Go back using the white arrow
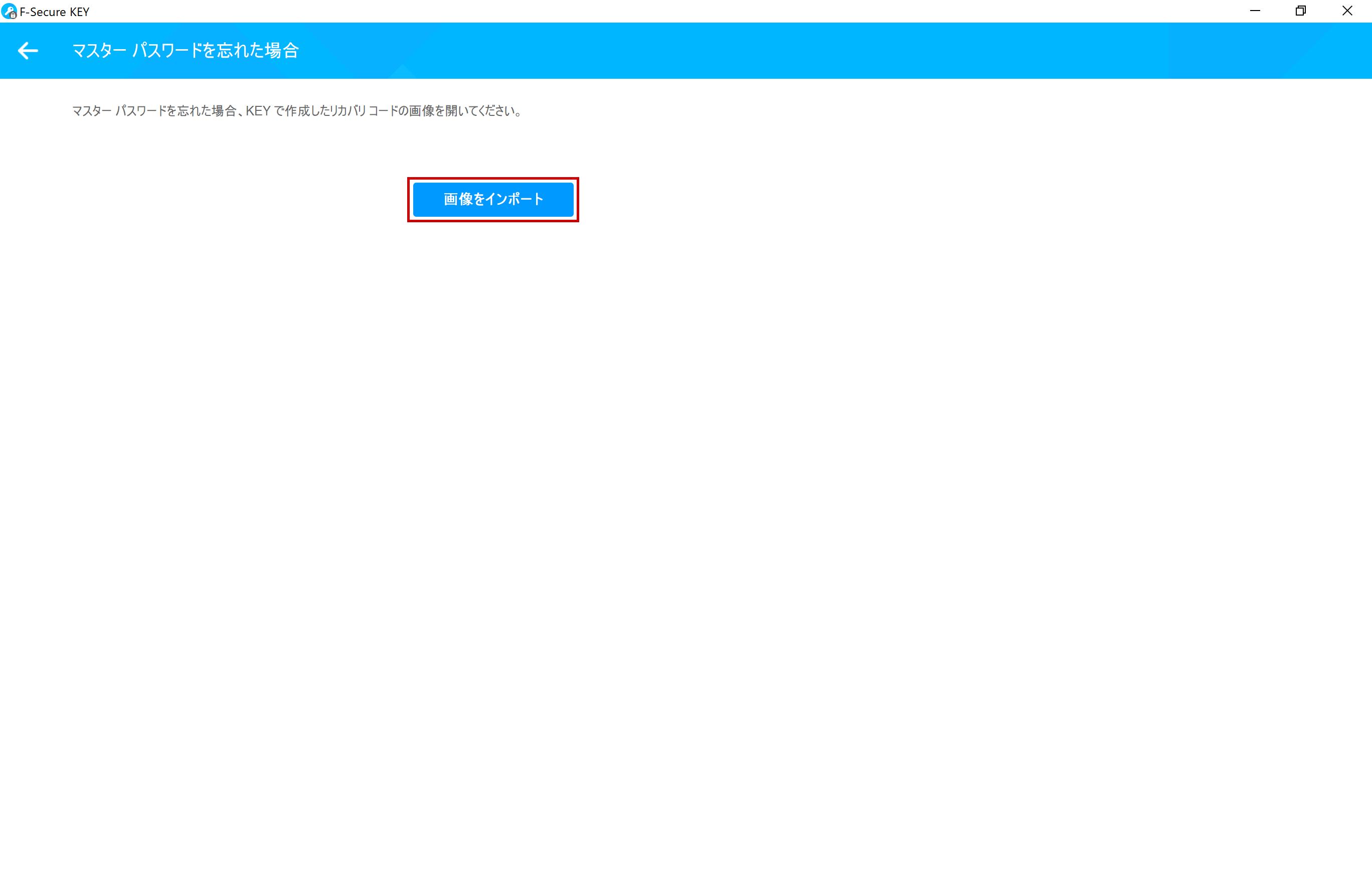Screen dimensions: 1372x873 28,51
